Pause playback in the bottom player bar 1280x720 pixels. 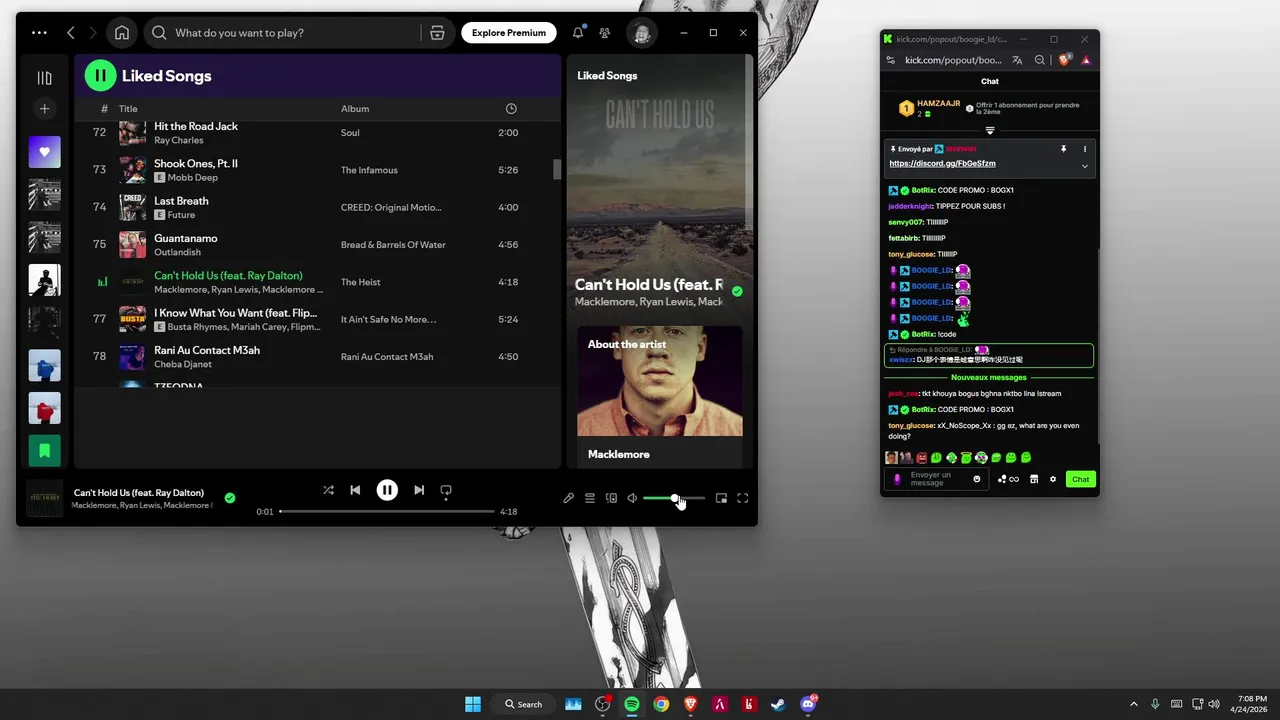pos(387,490)
